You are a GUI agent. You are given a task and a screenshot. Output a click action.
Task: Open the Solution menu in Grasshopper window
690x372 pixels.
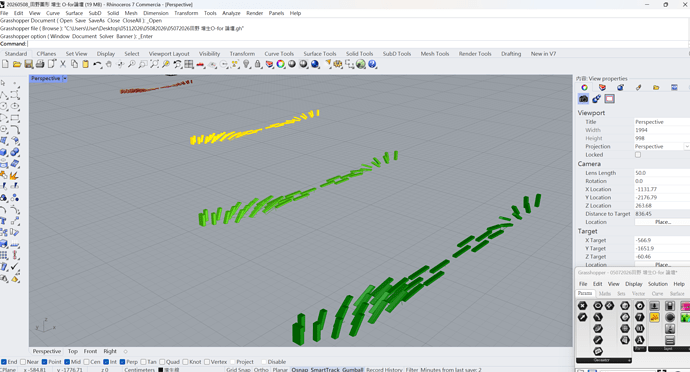tap(657, 284)
